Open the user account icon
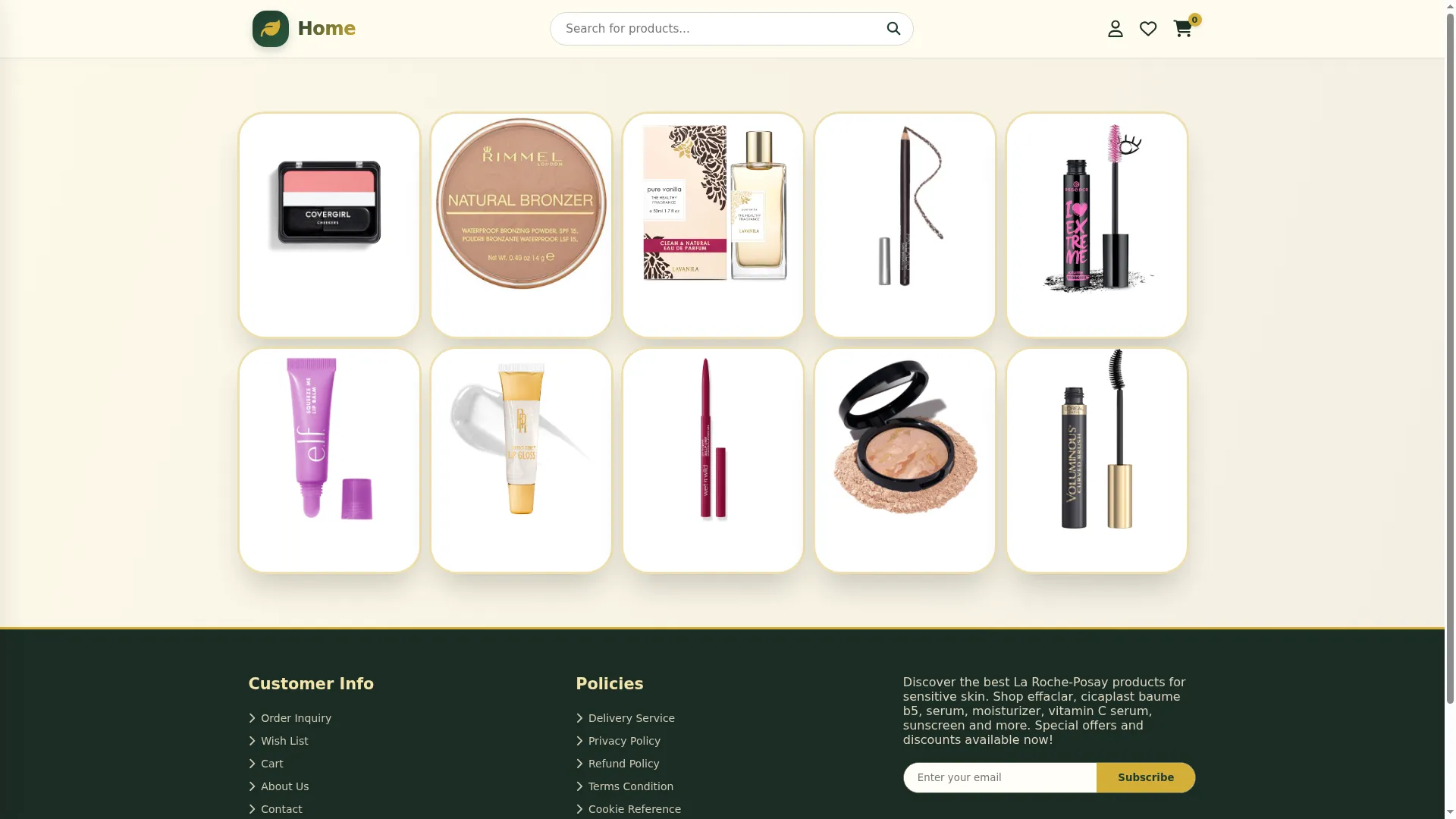The height and width of the screenshot is (819, 1456). tap(1115, 29)
